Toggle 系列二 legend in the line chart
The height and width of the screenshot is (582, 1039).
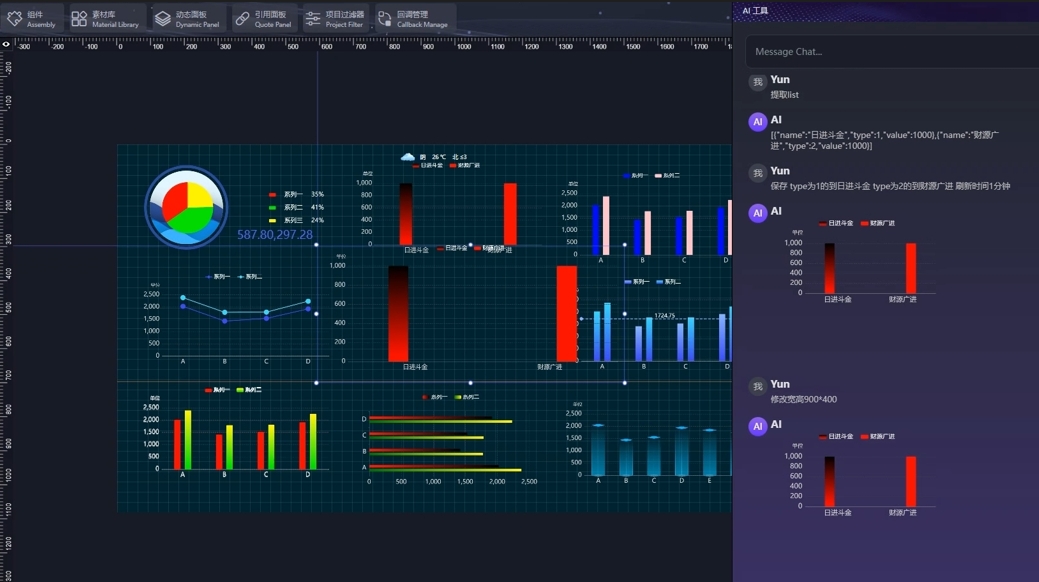pos(251,277)
